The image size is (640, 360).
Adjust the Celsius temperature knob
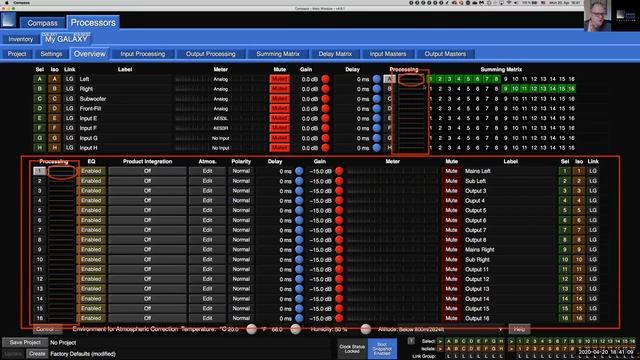pyautogui.click(x=251, y=329)
